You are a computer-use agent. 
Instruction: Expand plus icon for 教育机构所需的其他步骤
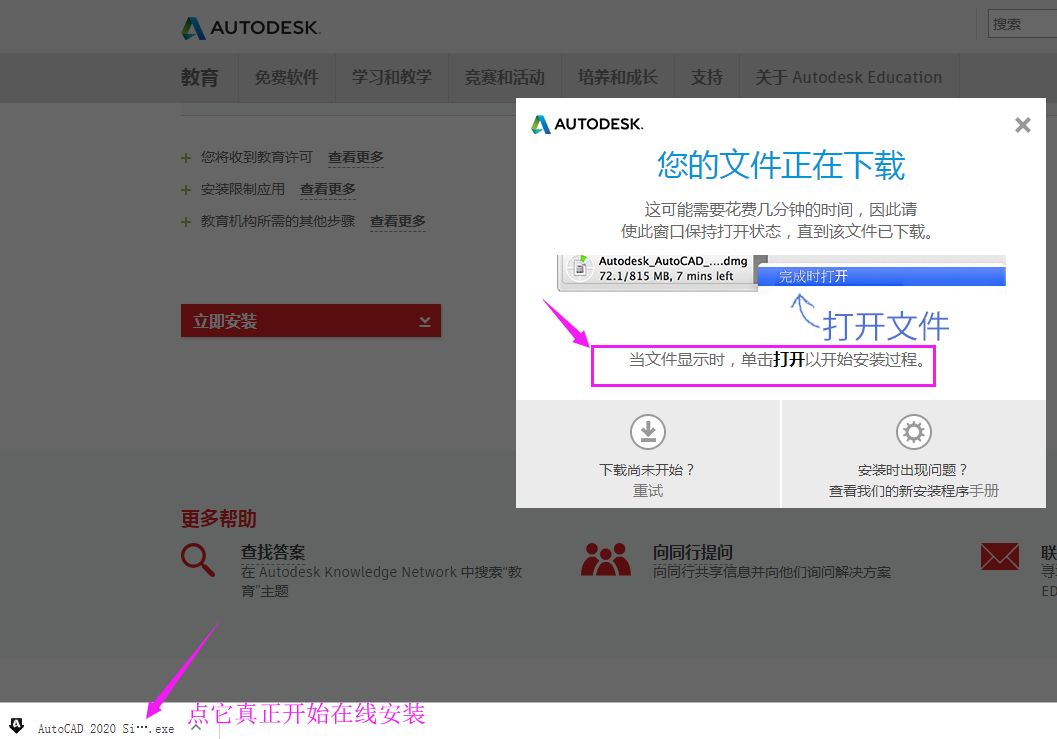(x=186, y=222)
